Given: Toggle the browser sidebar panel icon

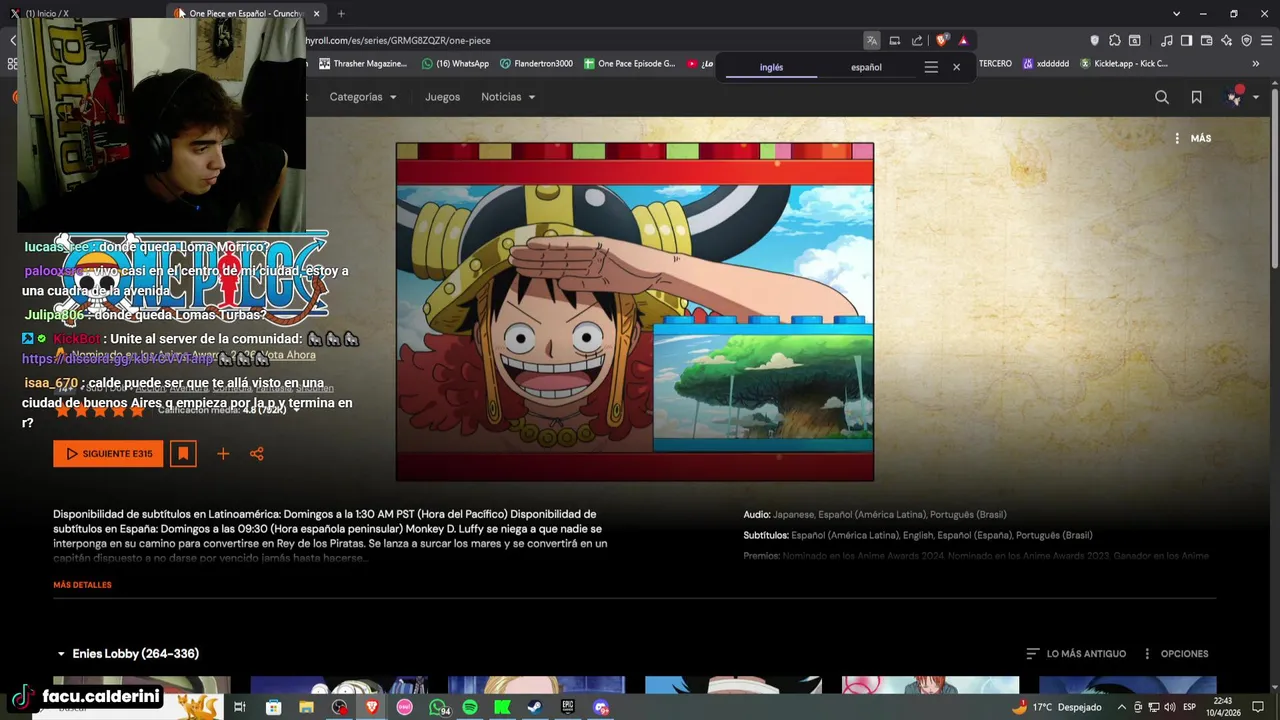Looking at the screenshot, I should coord(1186,40).
